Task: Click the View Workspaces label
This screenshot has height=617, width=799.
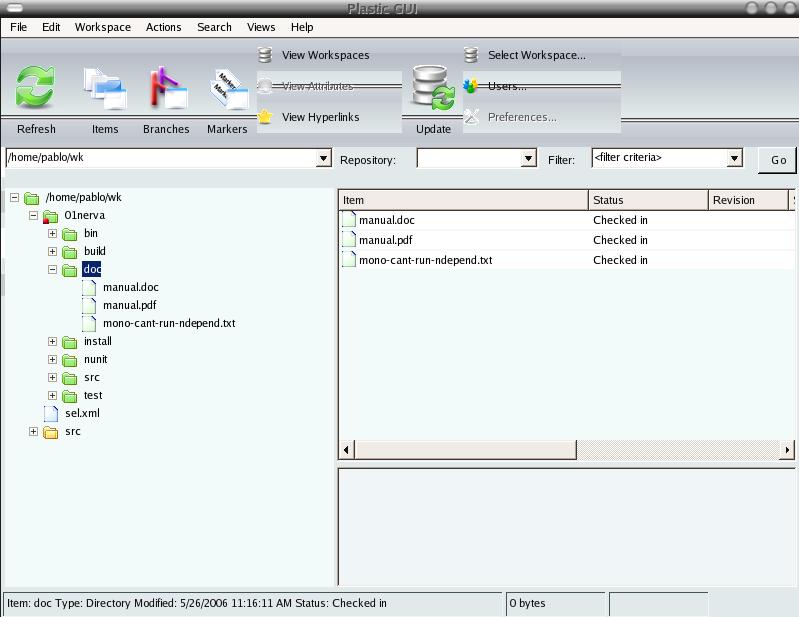Action: [326, 55]
